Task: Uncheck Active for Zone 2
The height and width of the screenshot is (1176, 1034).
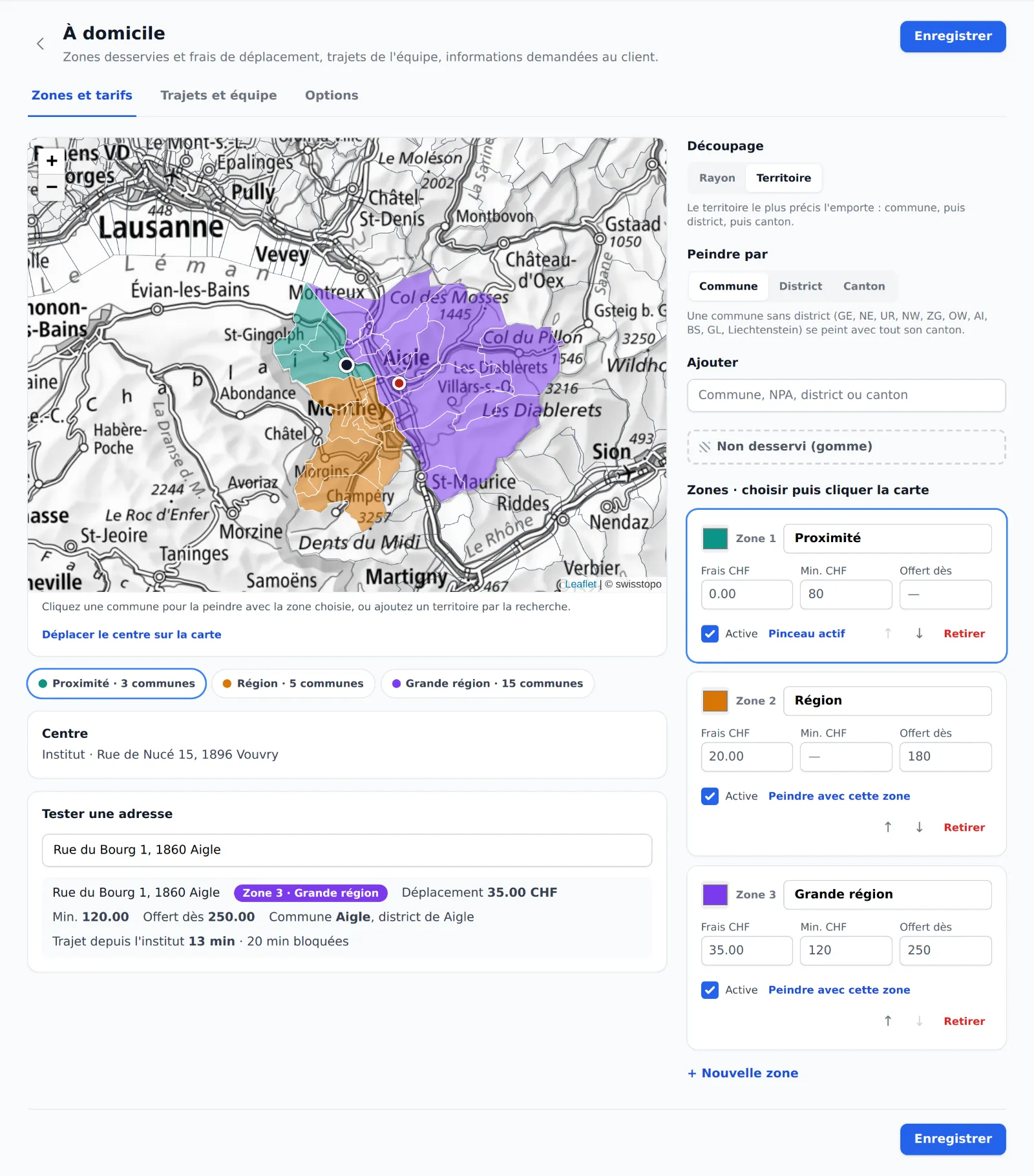Action: pos(710,796)
